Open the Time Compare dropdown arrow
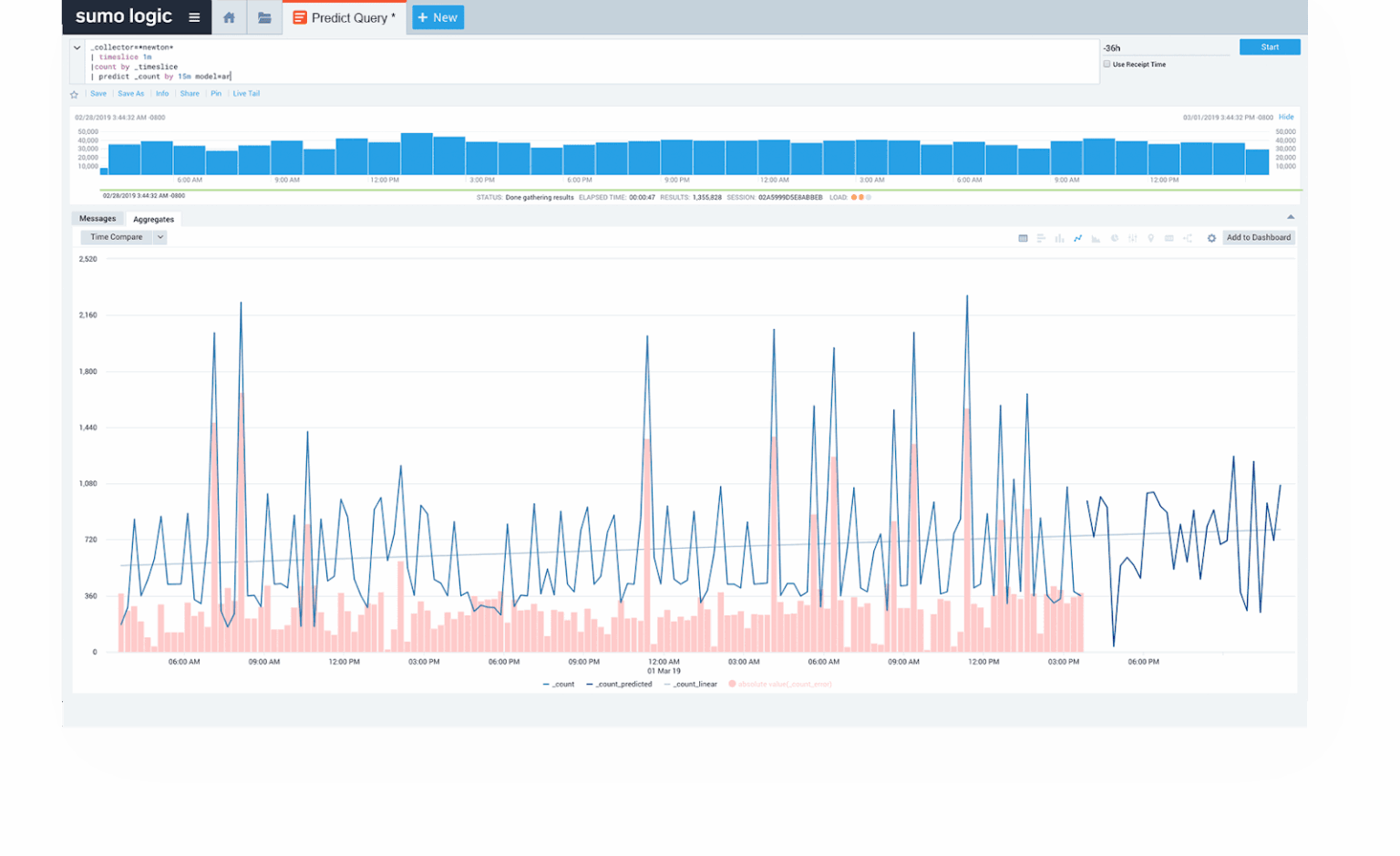The image size is (1400, 856). 160,237
